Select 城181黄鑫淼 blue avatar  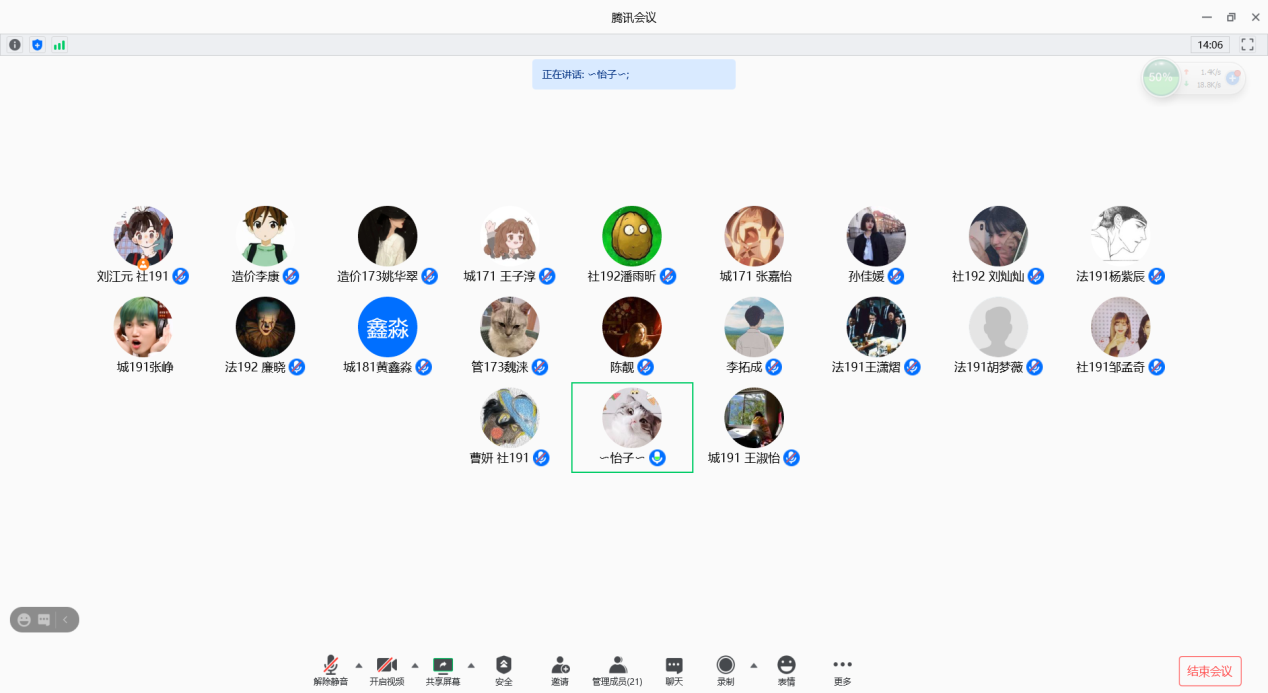click(387, 327)
